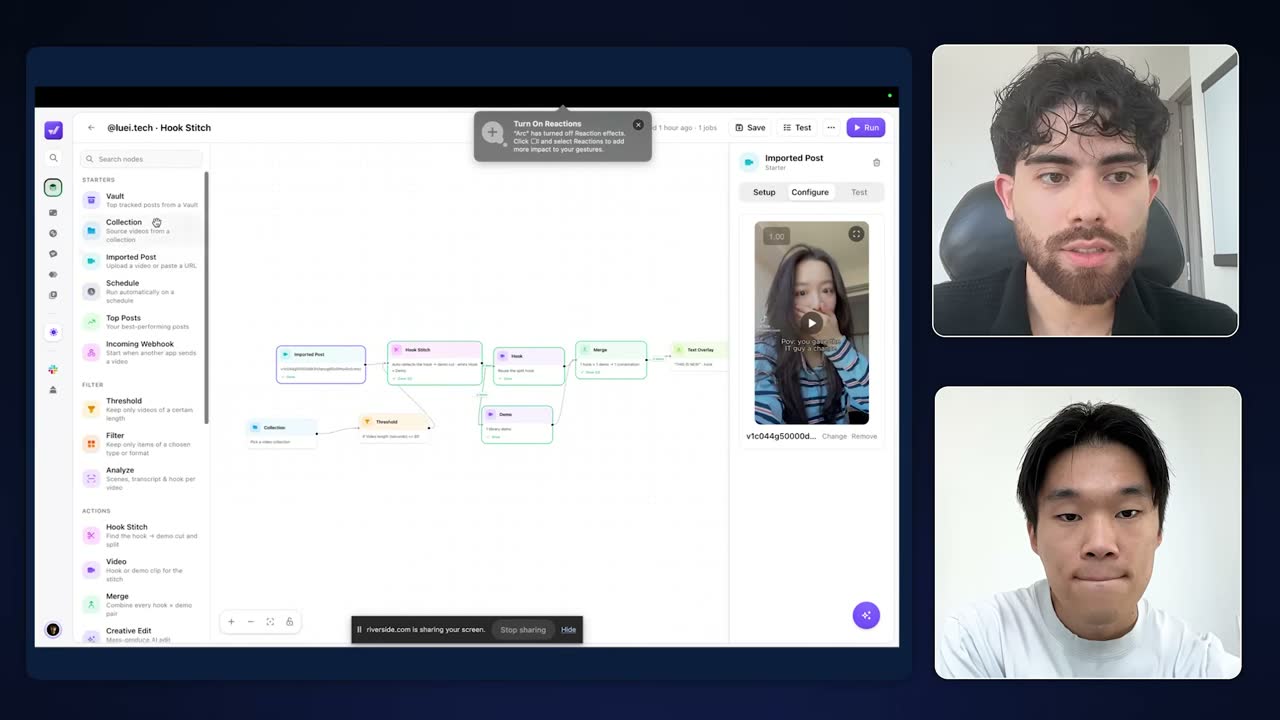Screen dimensions: 1280x720
Task: Fit the workflow canvas to view
Action: coord(270,622)
